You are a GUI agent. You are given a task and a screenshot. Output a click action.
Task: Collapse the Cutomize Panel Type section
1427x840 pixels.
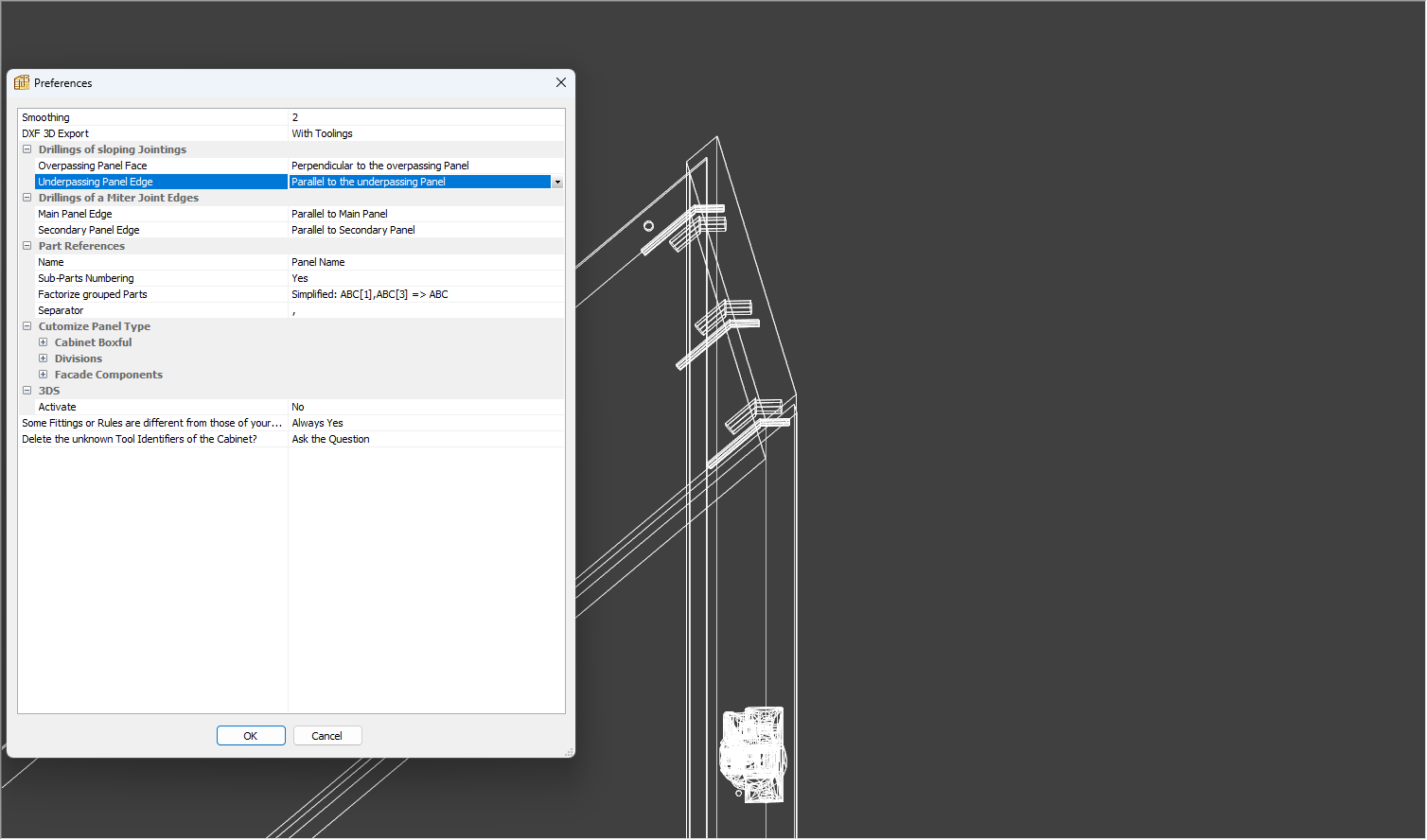[26, 325]
